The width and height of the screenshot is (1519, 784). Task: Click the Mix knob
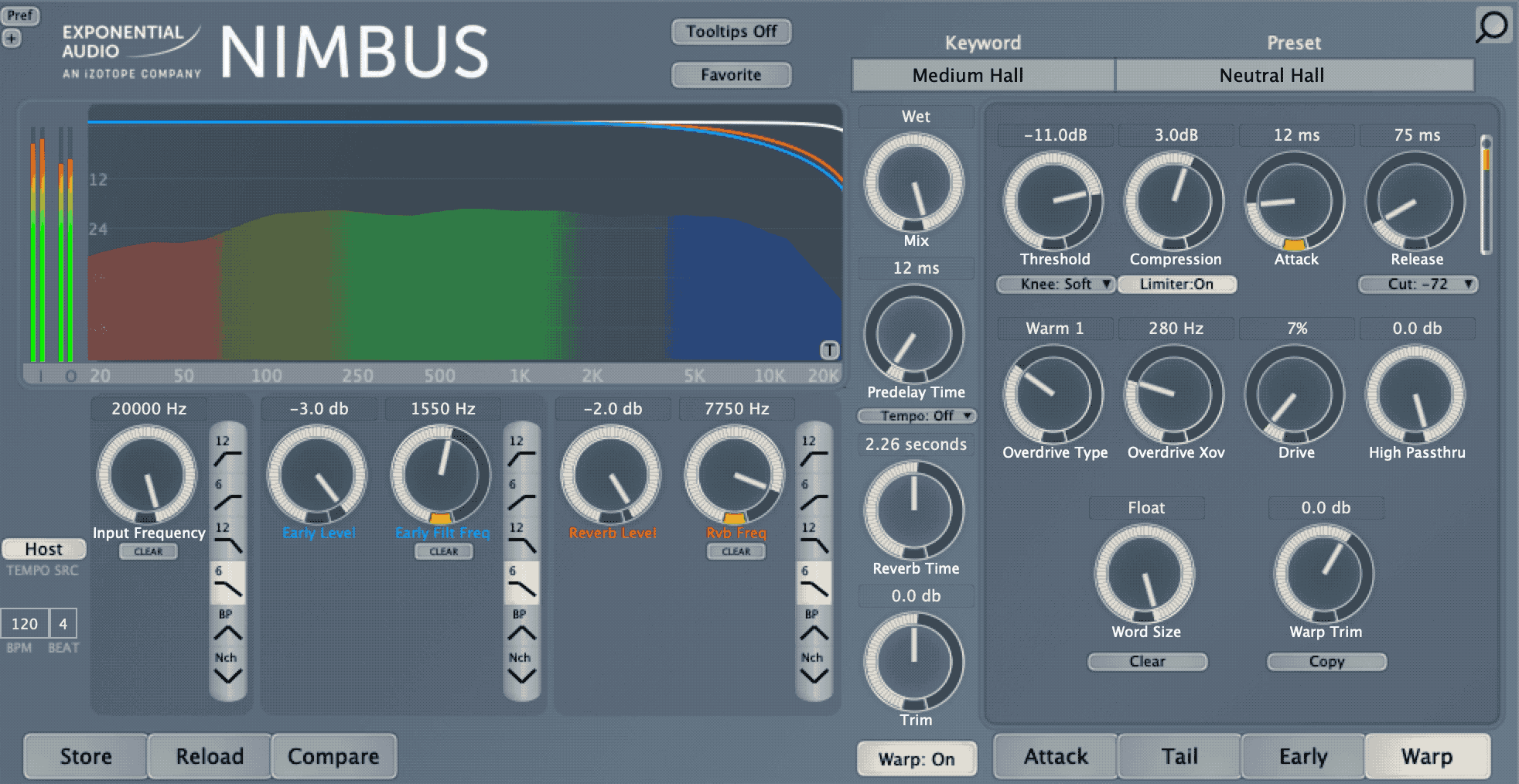914,182
